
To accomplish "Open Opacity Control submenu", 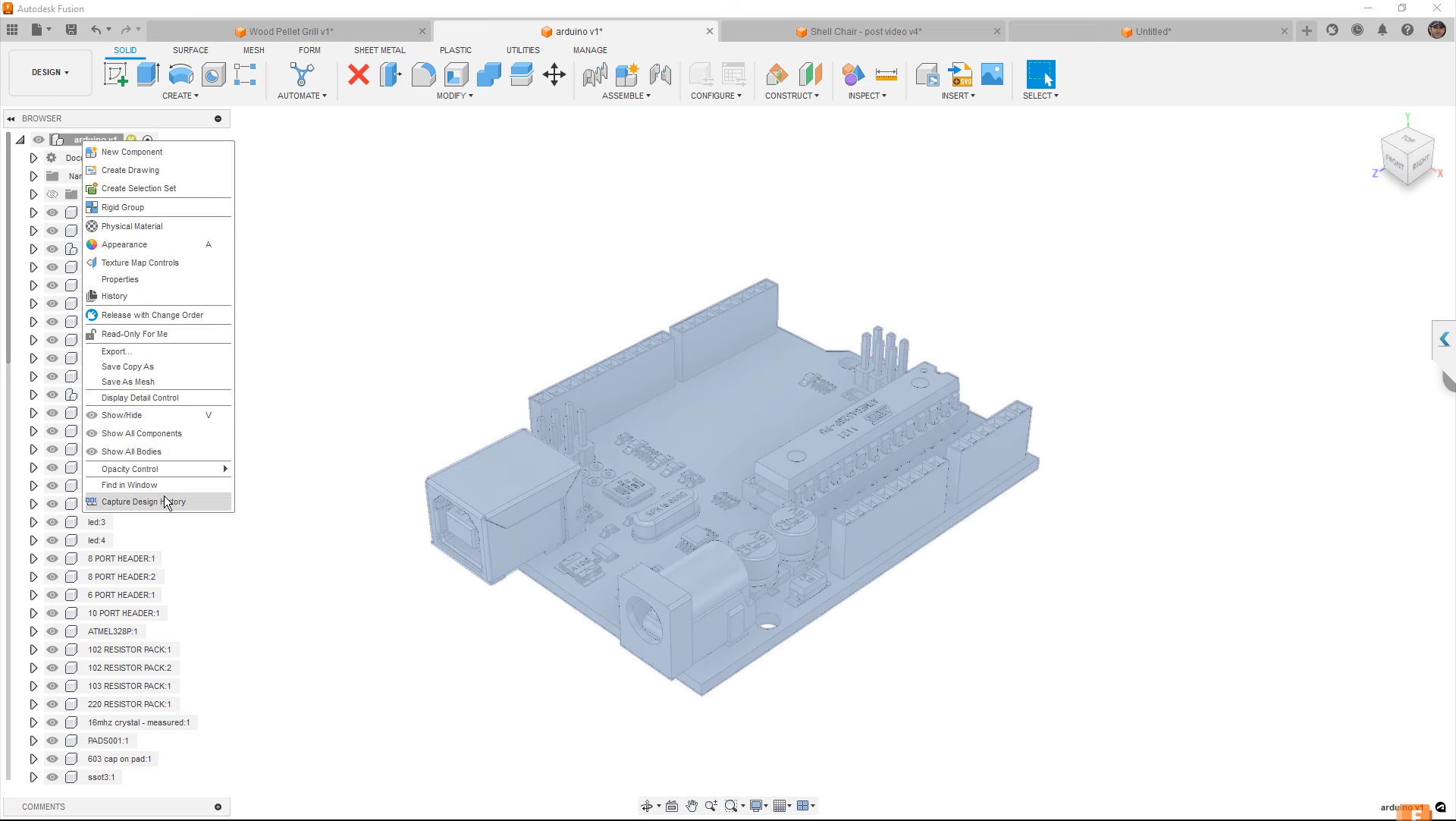I will point(158,469).
